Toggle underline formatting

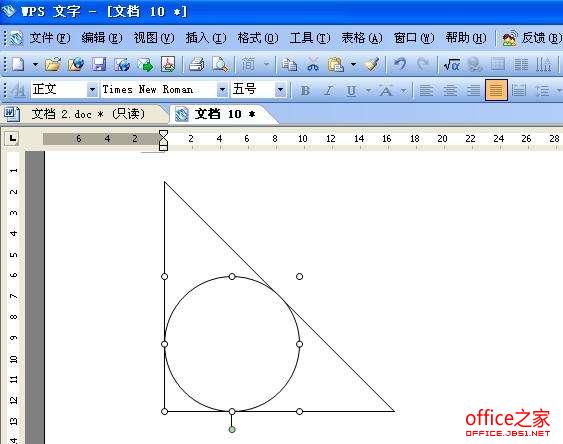[x=351, y=90]
